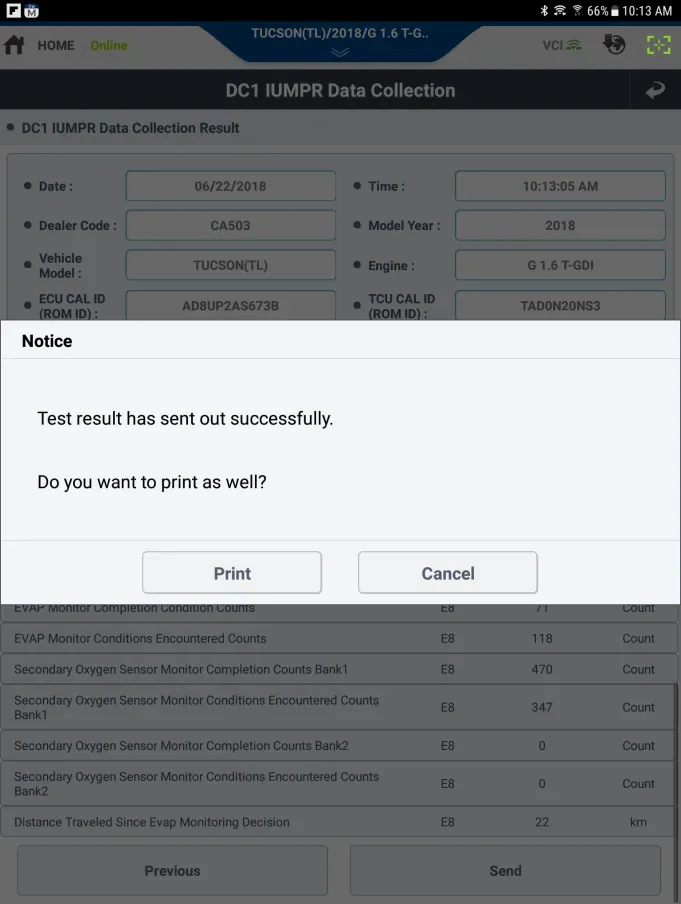Tap the Send button at bottom
Image resolution: width=681 pixels, height=904 pixels.
tap(505, 871)
